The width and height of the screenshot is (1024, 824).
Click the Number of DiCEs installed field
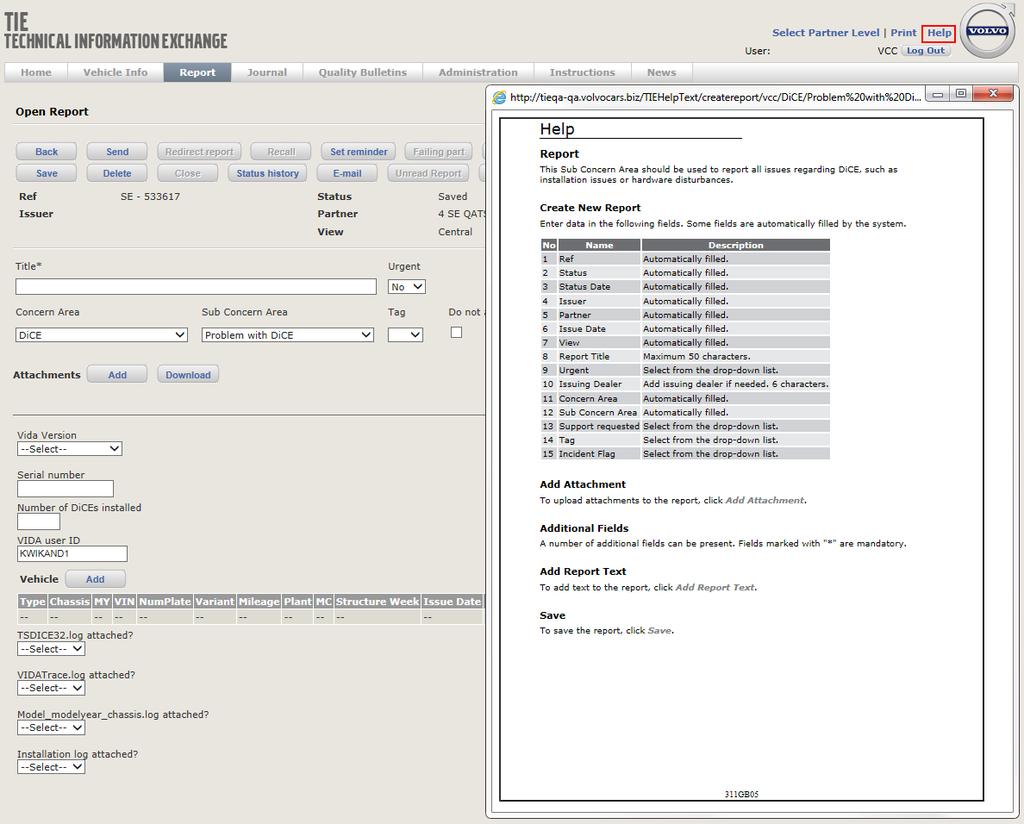click(39, 521)
